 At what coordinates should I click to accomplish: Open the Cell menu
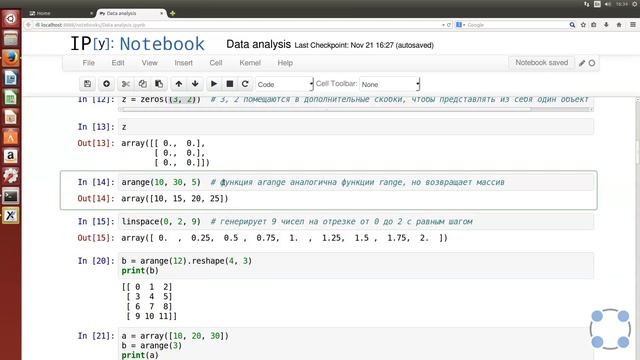click(216, 63)
